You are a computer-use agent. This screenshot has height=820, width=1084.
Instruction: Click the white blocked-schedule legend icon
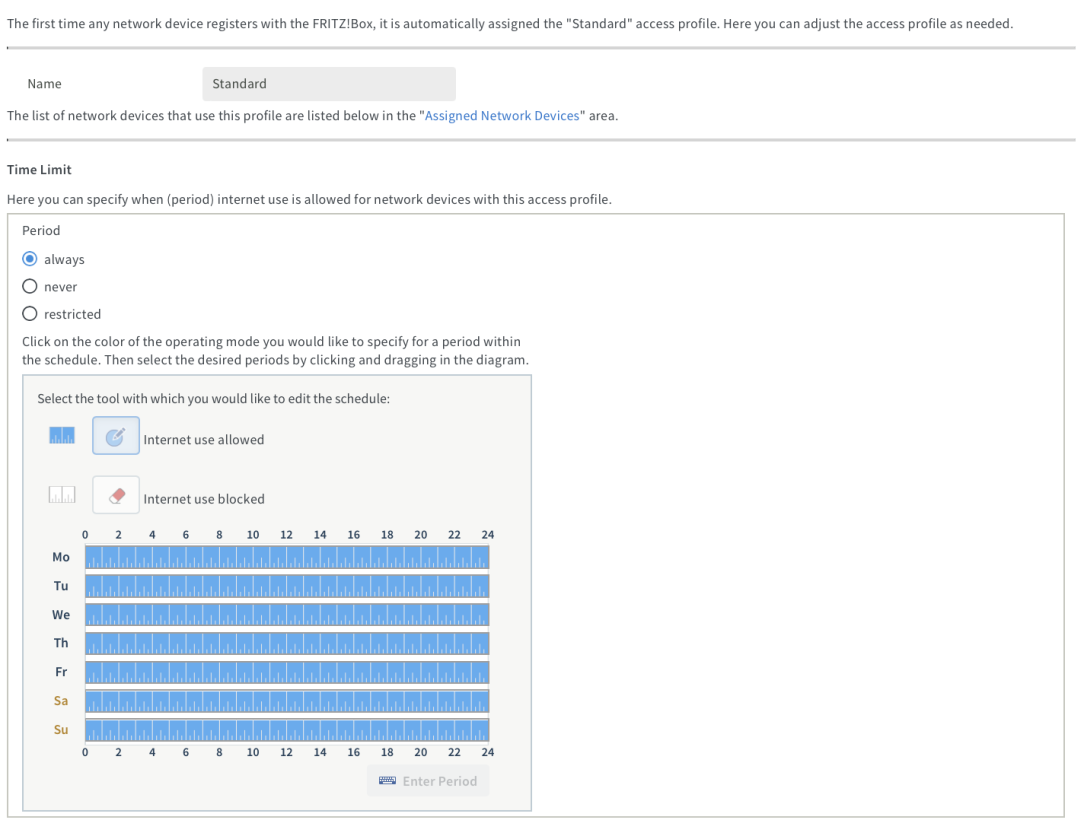tap(62, 495)
